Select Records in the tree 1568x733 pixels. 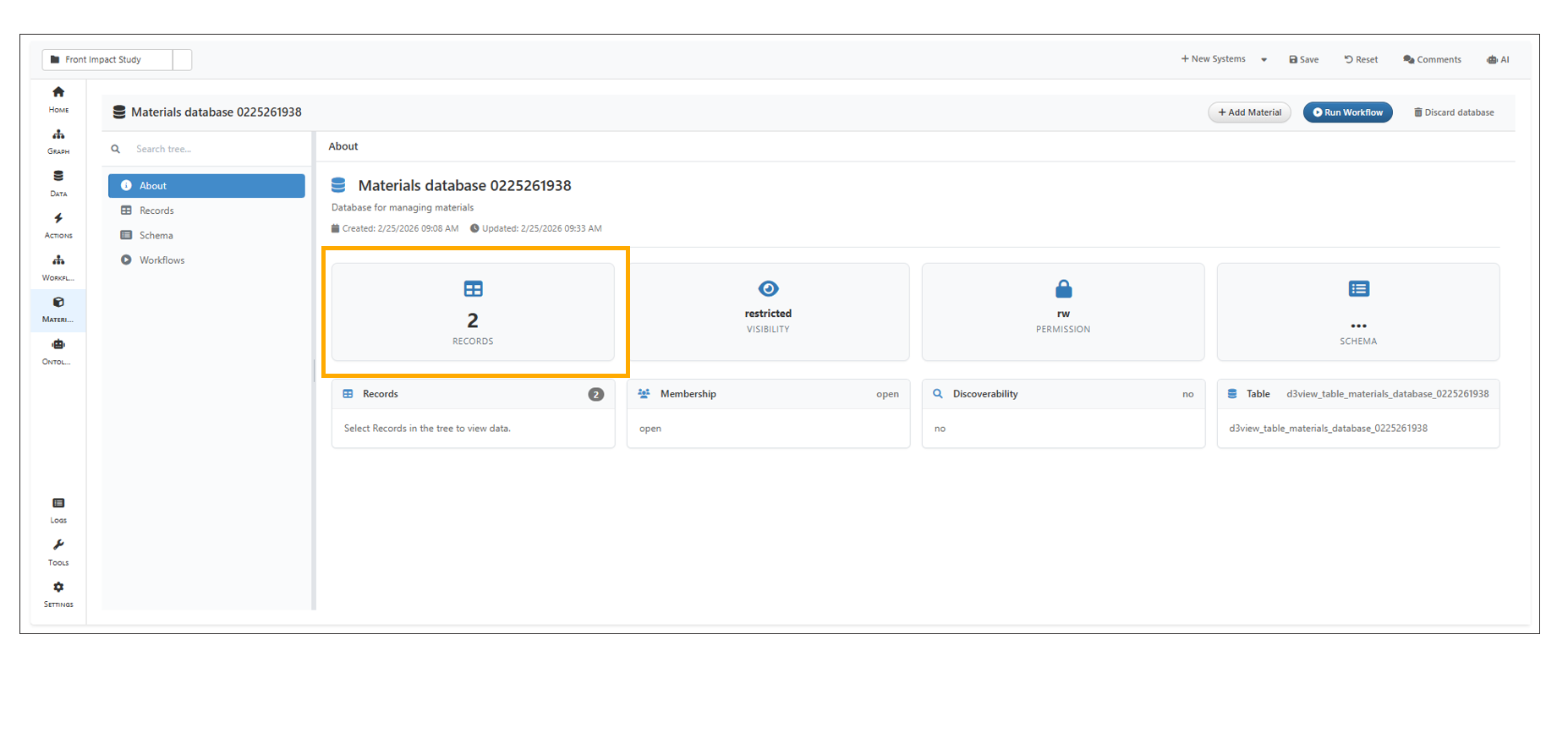pos(156,211)
